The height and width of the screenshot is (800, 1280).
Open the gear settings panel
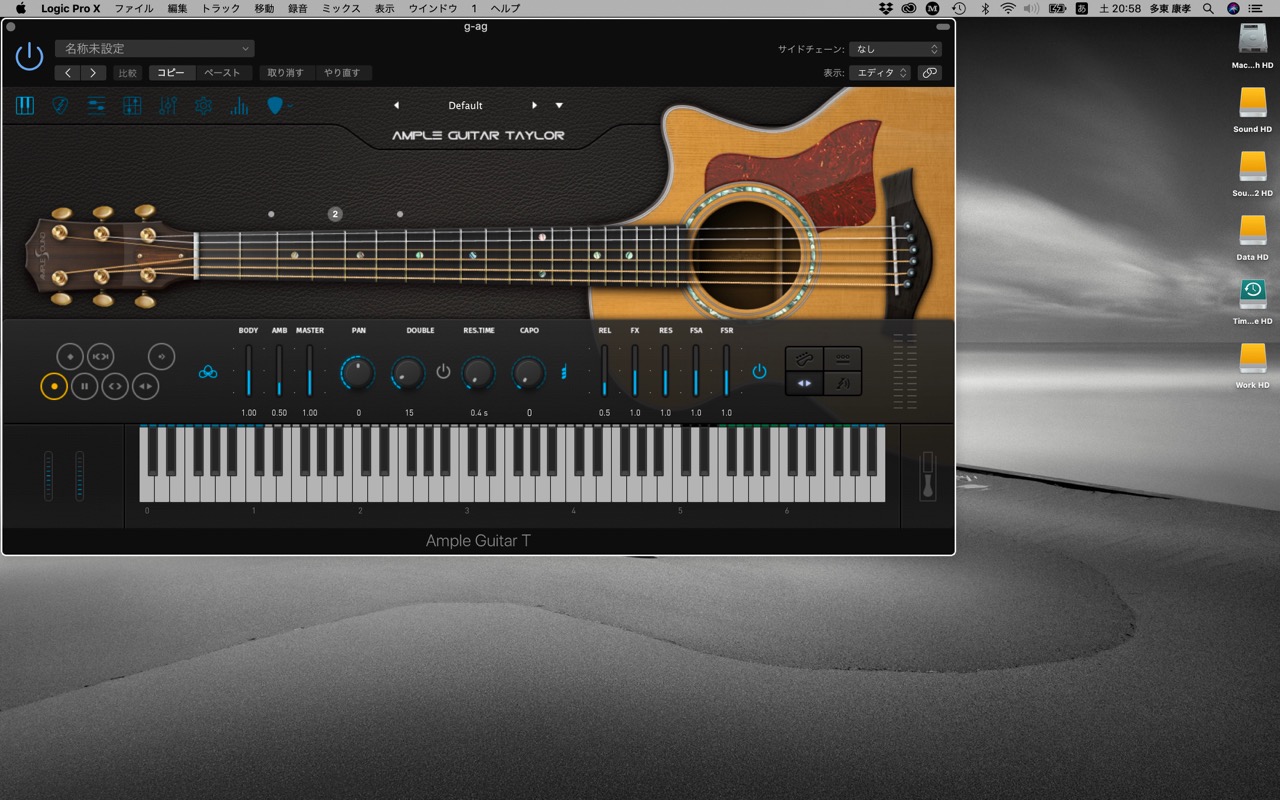point(204,105)
